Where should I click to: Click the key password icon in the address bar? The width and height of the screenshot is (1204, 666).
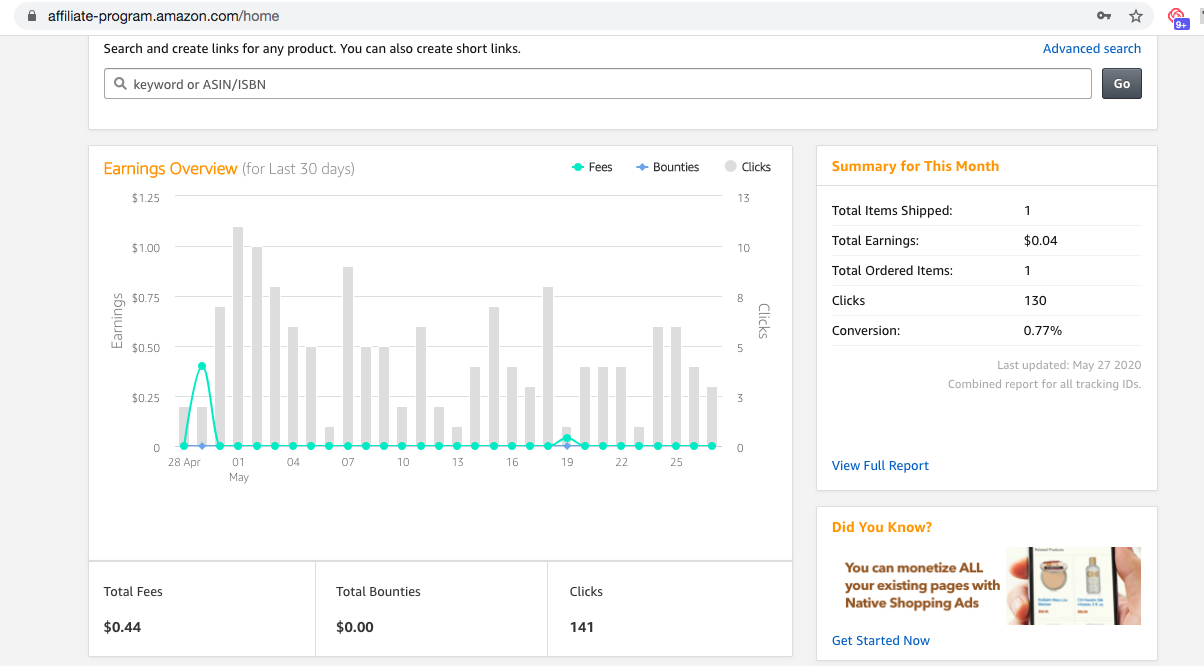point(1104,16)
